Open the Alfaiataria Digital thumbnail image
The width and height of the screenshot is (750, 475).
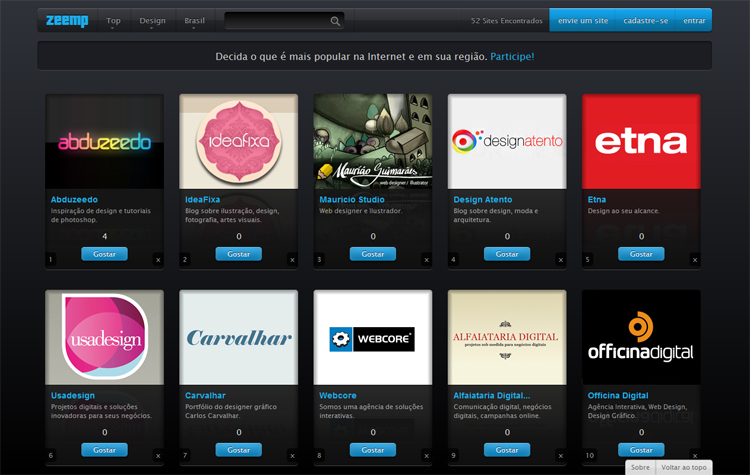point(507,337)
